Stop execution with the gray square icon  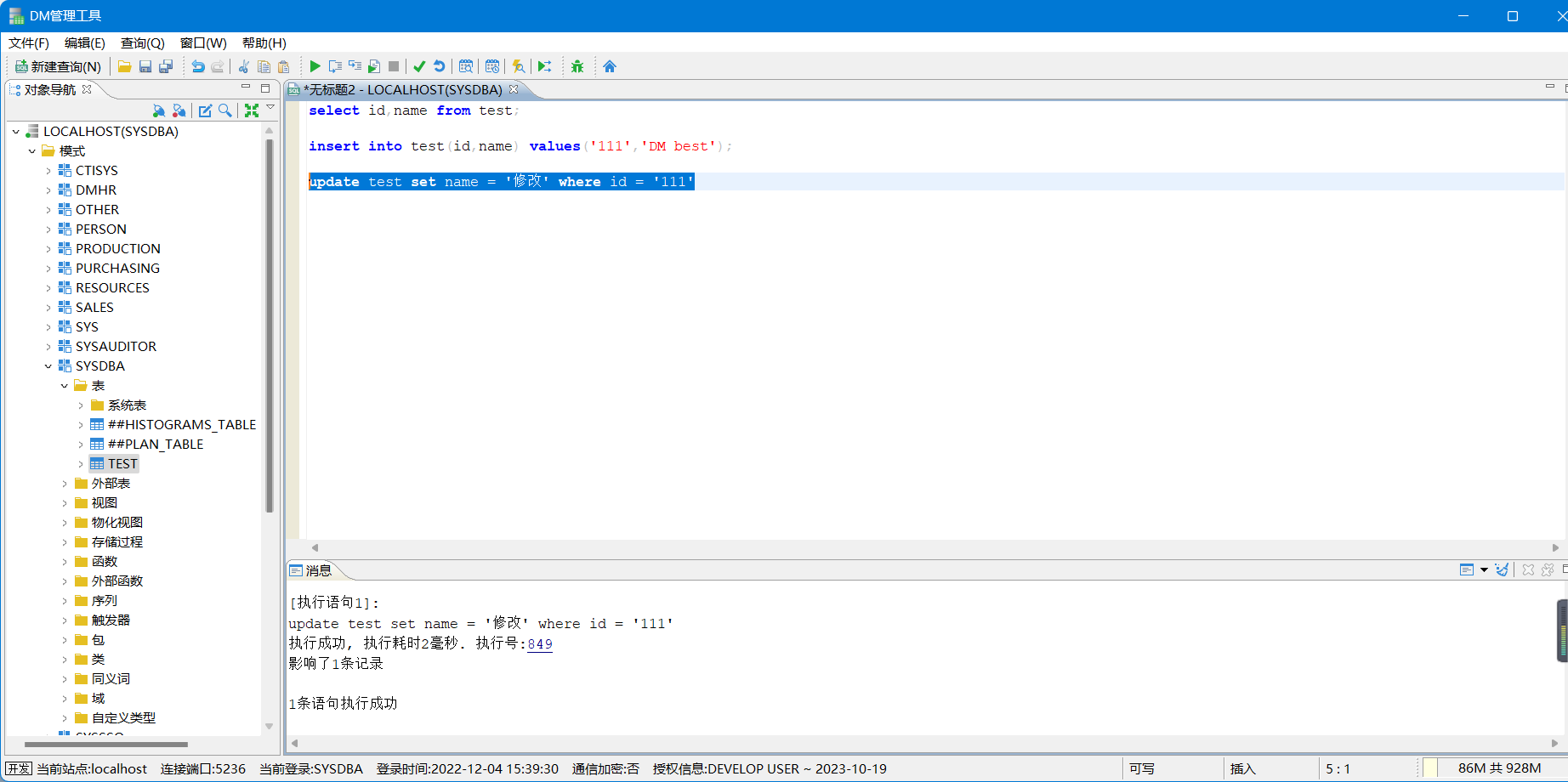pos(394,66)
